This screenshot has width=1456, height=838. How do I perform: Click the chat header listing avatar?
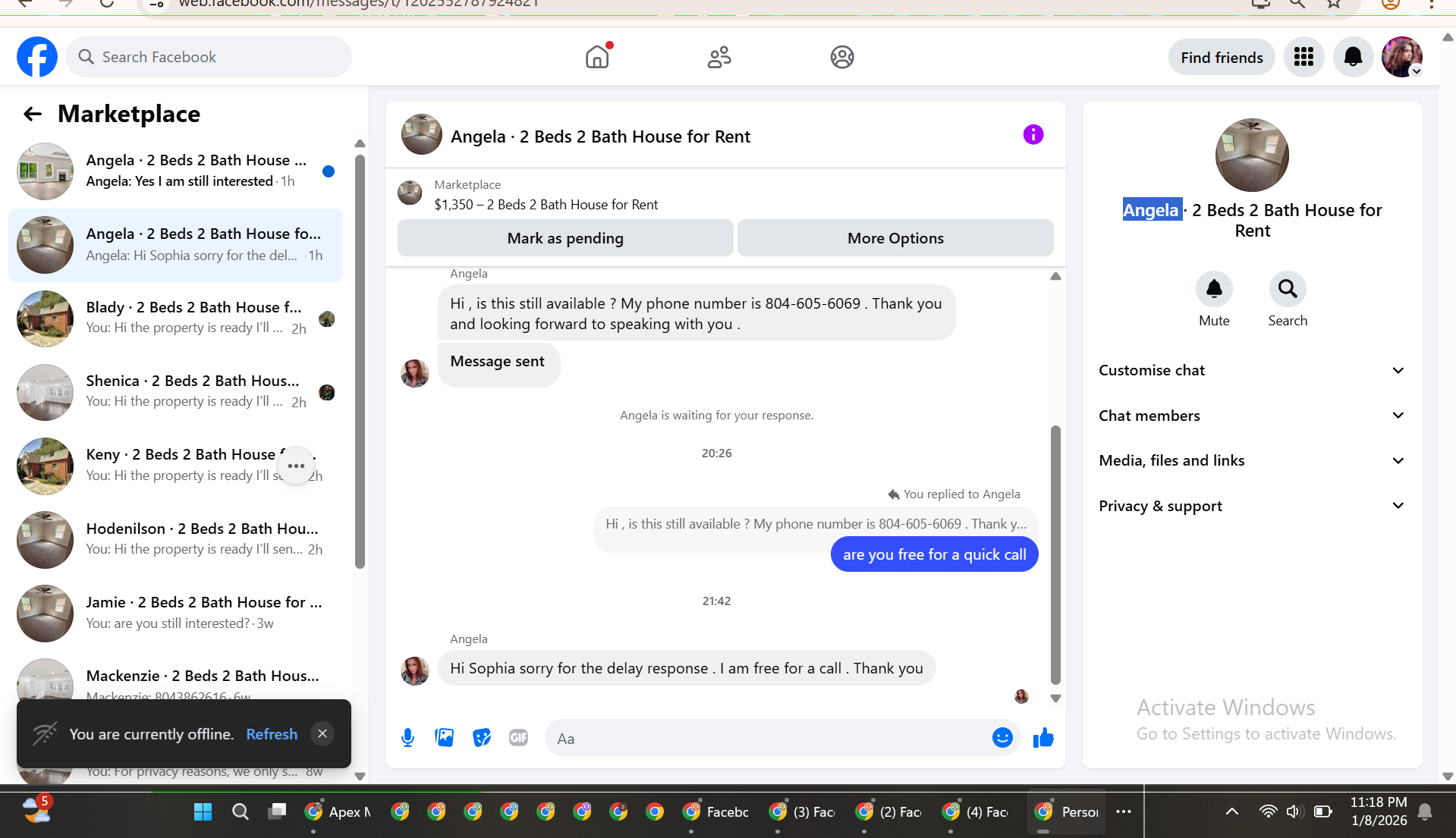(x=421, y=134)
